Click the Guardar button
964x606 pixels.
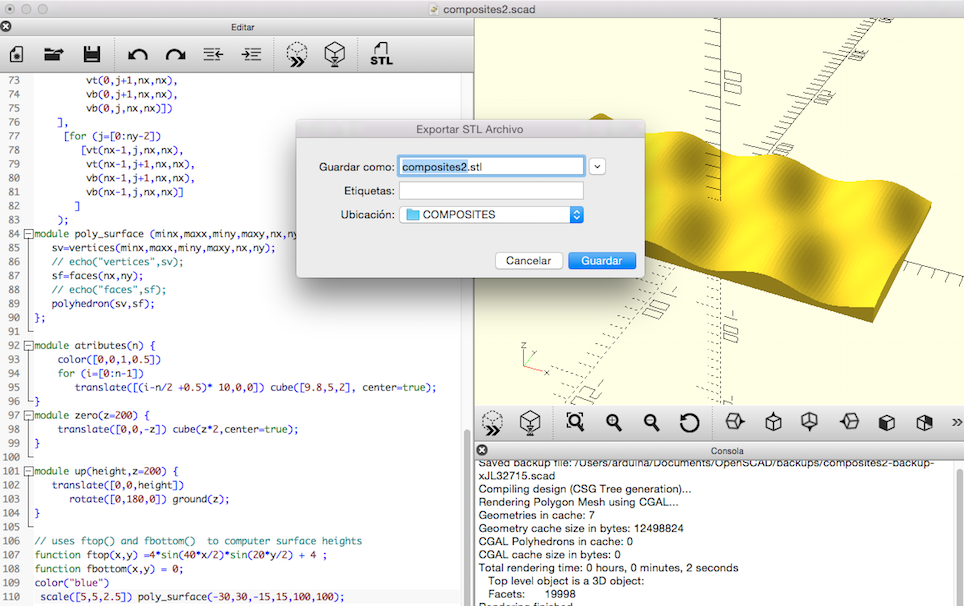(602, 261)
